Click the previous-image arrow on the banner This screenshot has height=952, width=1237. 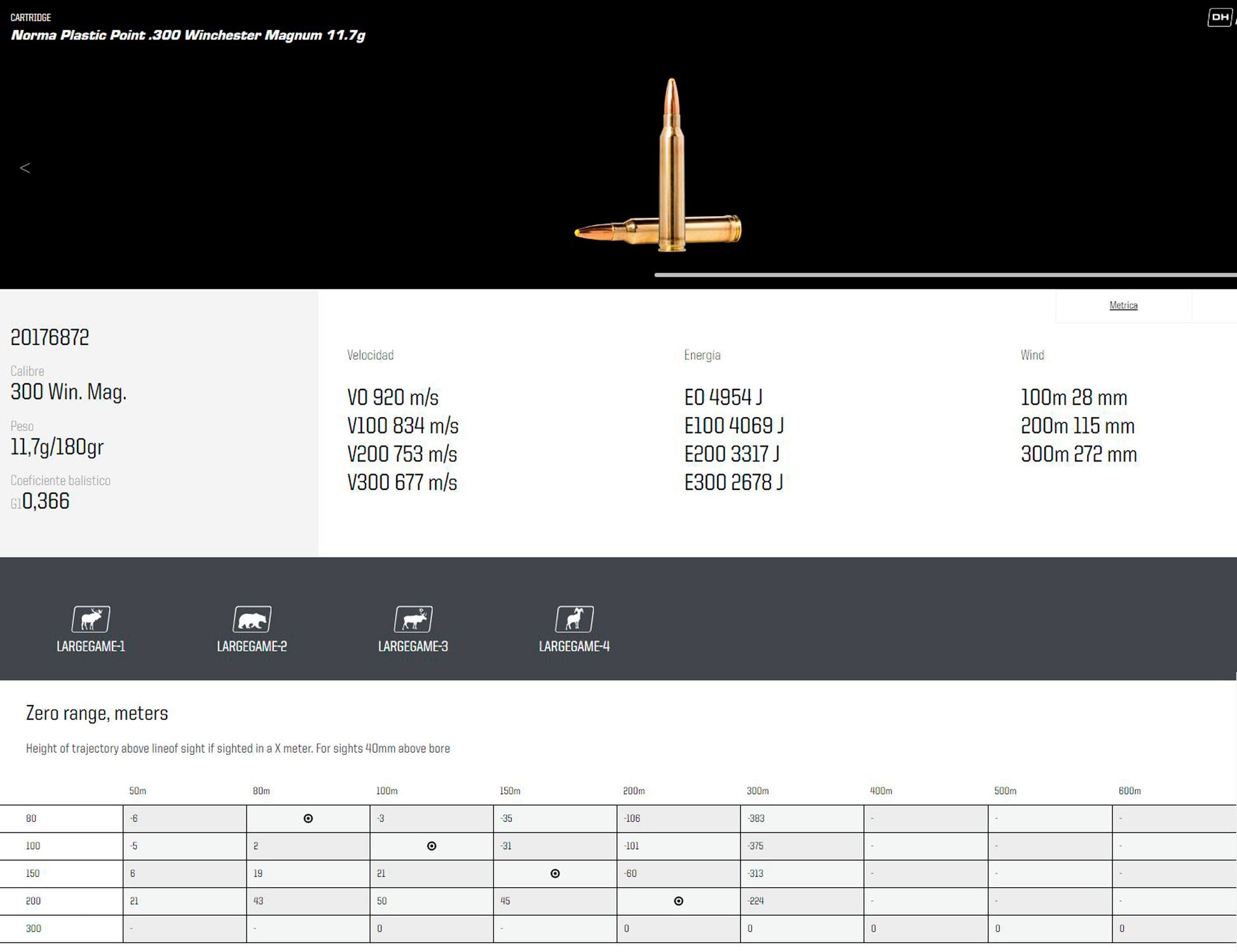click(x=25, y=168)
